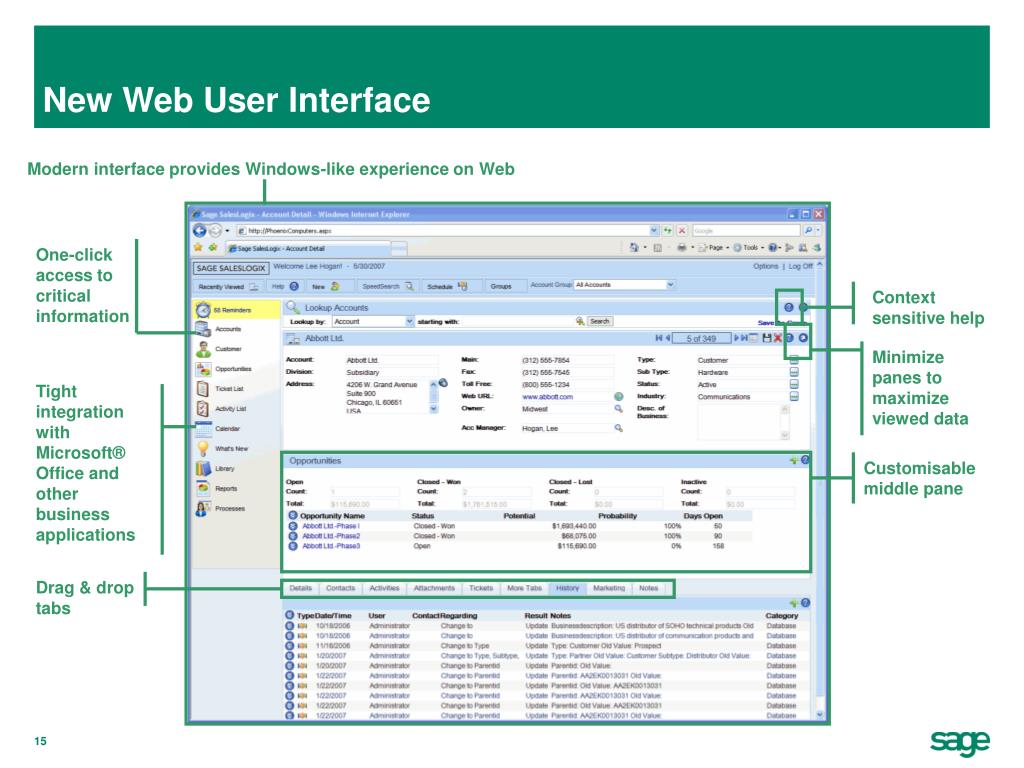This screenshot has height=768, width=1024.
Task: Open the Industry field picklist button
Action: tap(794, 396)
